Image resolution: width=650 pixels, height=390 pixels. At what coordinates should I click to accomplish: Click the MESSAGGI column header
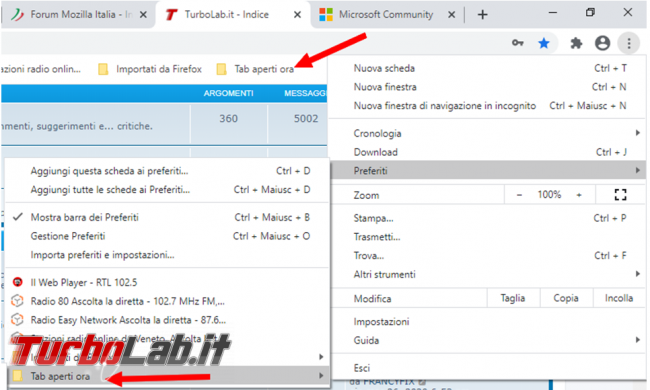pyautogui.click(x=305, y=94)
